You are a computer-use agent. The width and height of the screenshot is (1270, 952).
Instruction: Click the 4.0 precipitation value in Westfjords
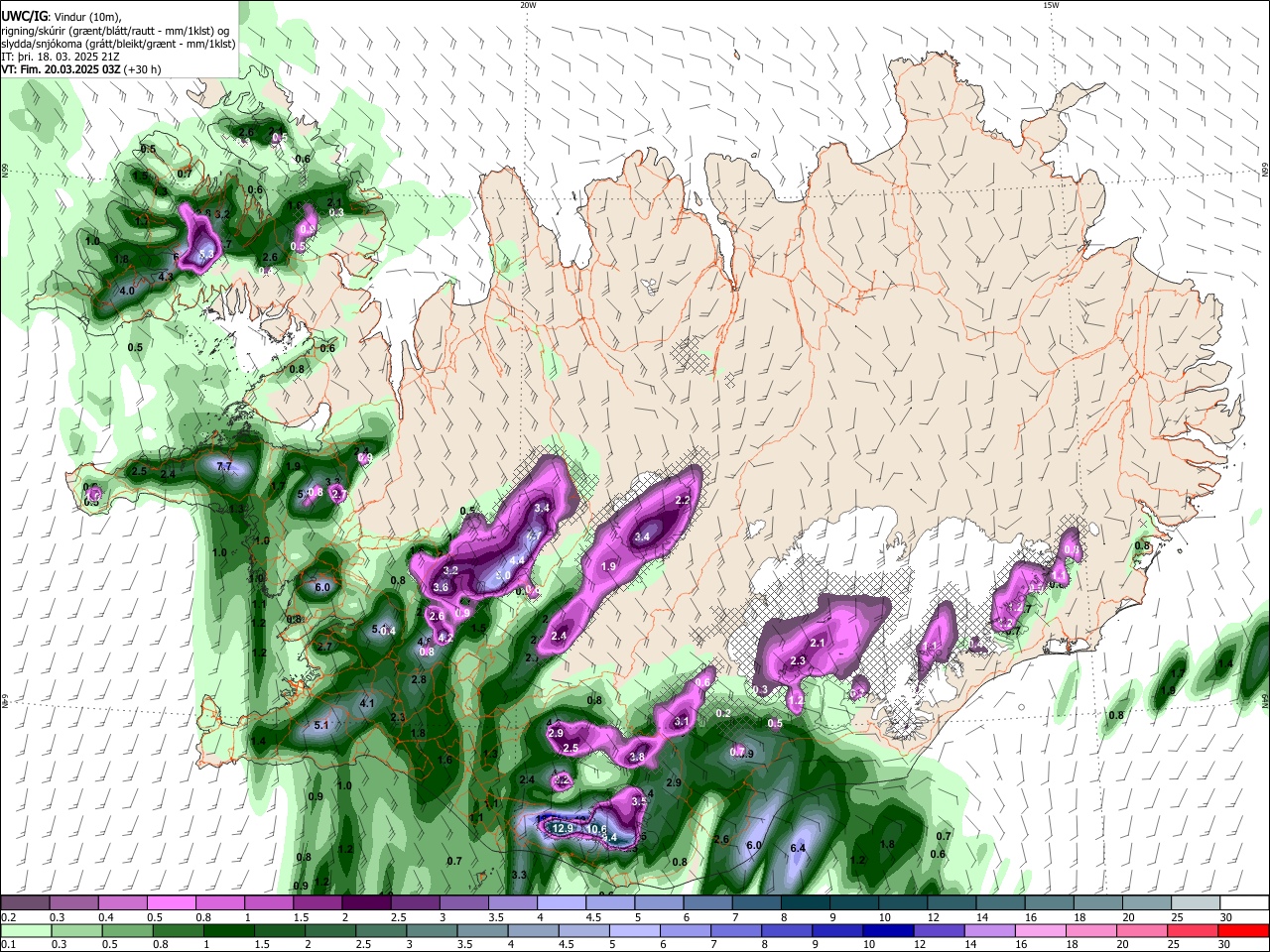(127, 291)
